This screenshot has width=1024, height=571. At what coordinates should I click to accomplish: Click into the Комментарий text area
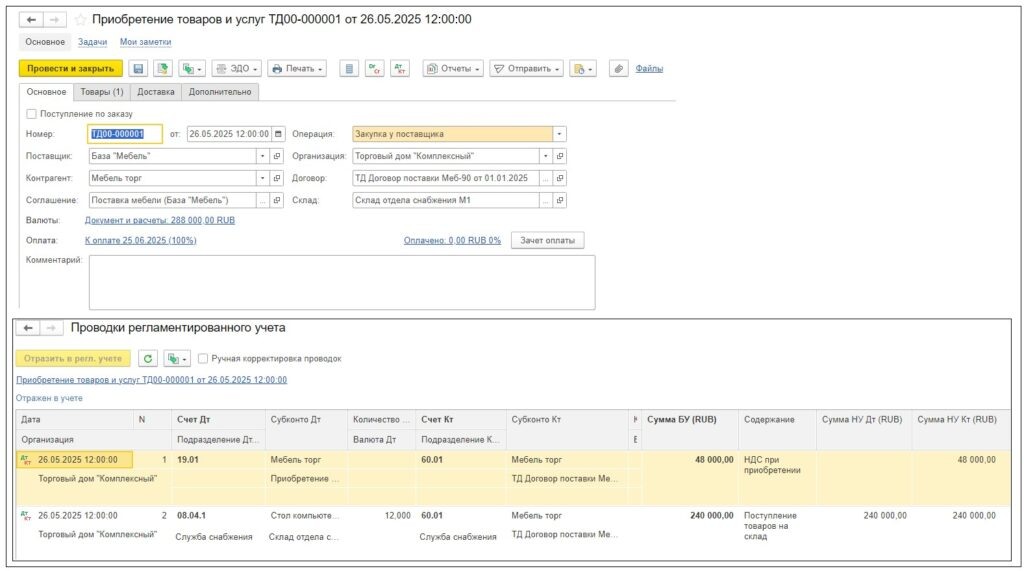pos(342,282)
